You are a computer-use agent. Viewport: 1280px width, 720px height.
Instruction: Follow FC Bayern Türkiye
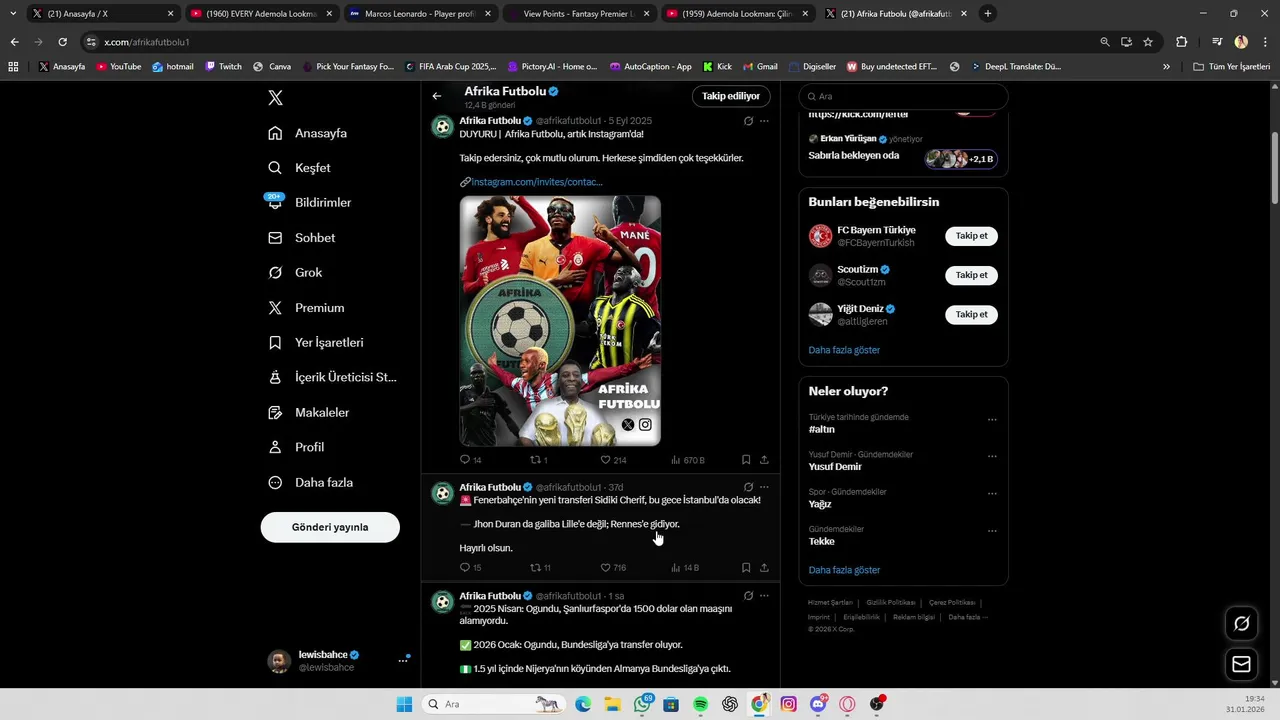click(x=971, y=236)
